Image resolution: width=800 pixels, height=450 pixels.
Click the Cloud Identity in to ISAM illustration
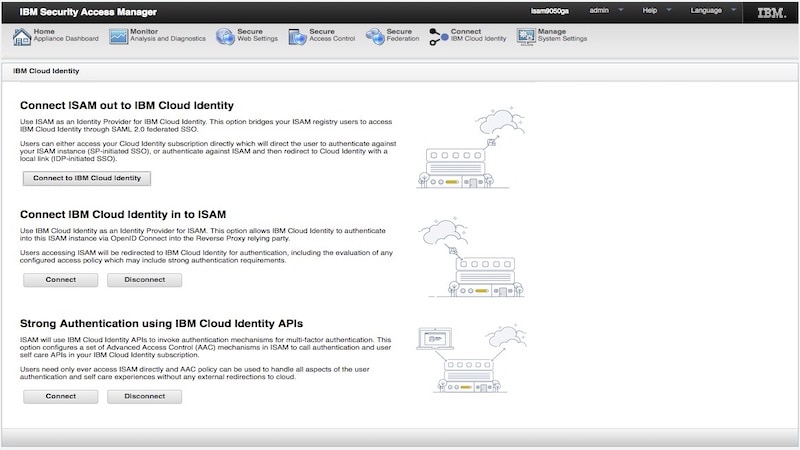tap(472, 257)
